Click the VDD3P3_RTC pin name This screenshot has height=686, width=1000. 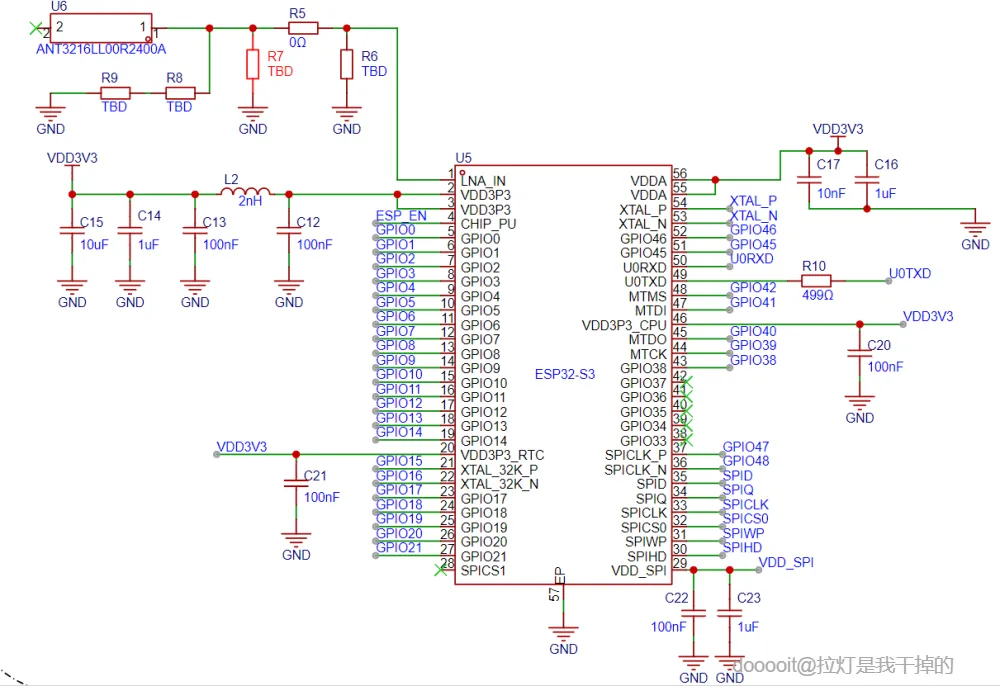tap(503, 455)
